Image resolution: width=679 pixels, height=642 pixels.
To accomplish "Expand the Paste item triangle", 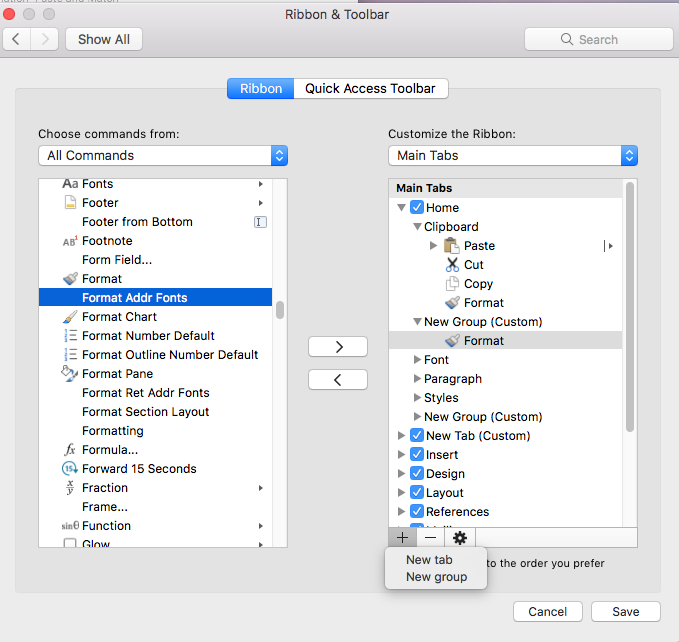I will point(433,245).
